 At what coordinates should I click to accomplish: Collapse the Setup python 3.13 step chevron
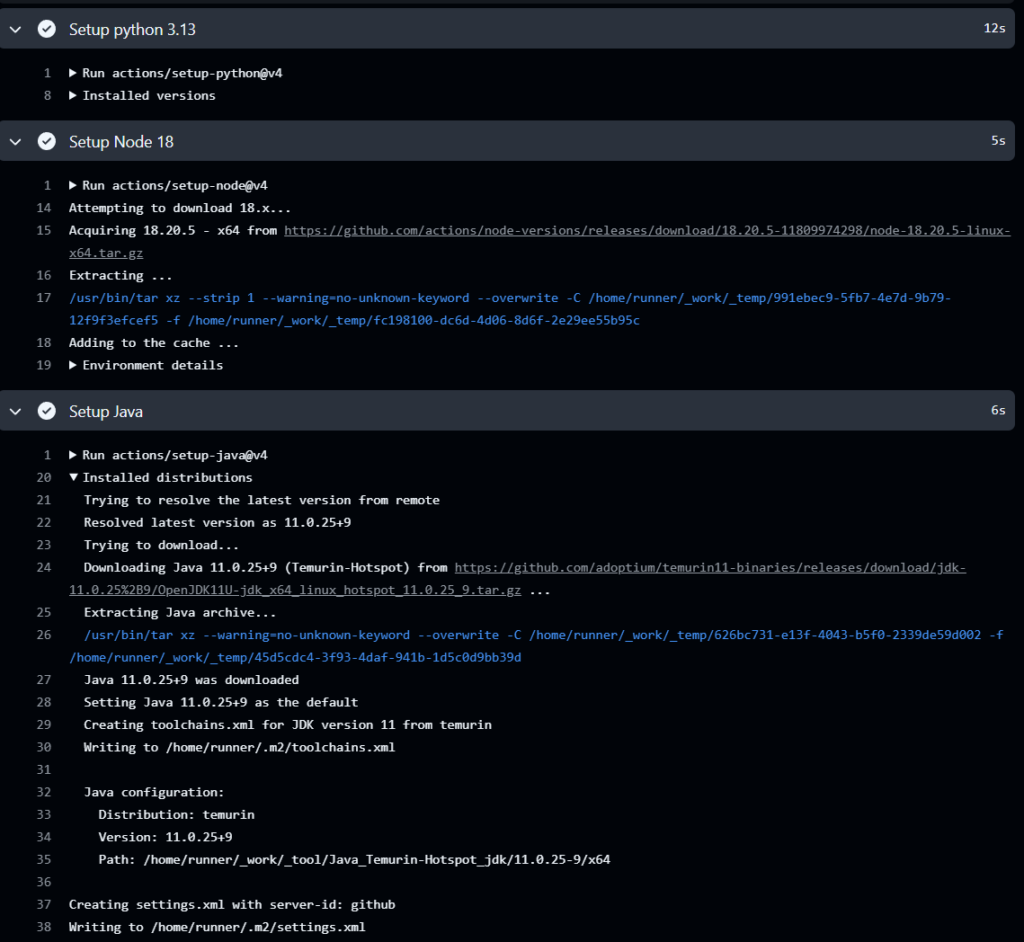pyautogui.click(x=16, y=29)
